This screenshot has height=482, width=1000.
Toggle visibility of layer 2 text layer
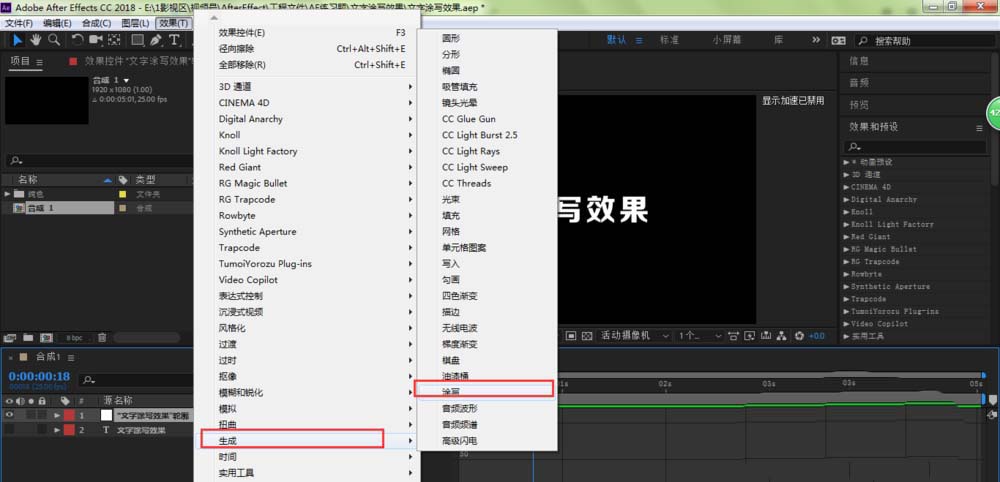(x=9, y=430)
